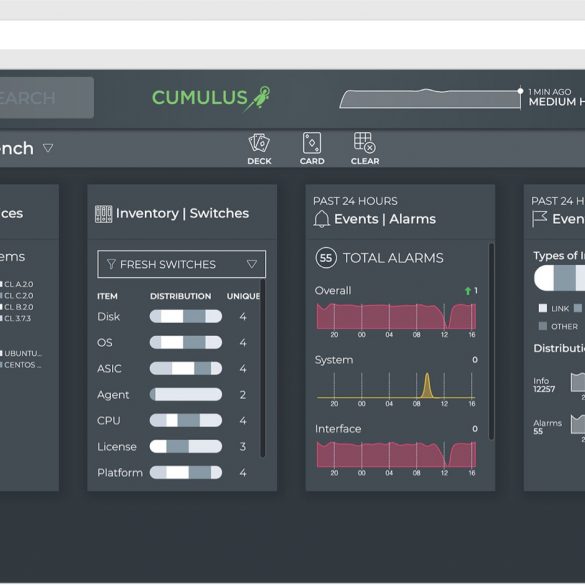Screen dimensions: 585x585
Task: Click the 'Events | Alarms' card title
Action: click(385, 219)
